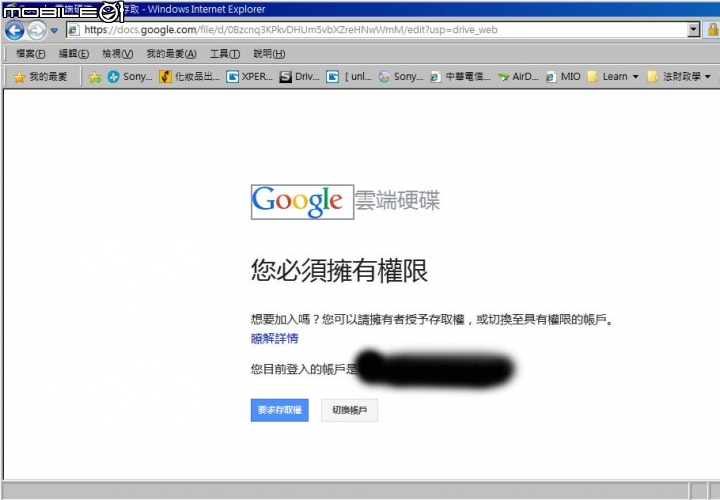Image resolution: width=720 pixels, height=500 pixels.
Task: Open the XPER bookmark
Action: (x=250, y=77)
